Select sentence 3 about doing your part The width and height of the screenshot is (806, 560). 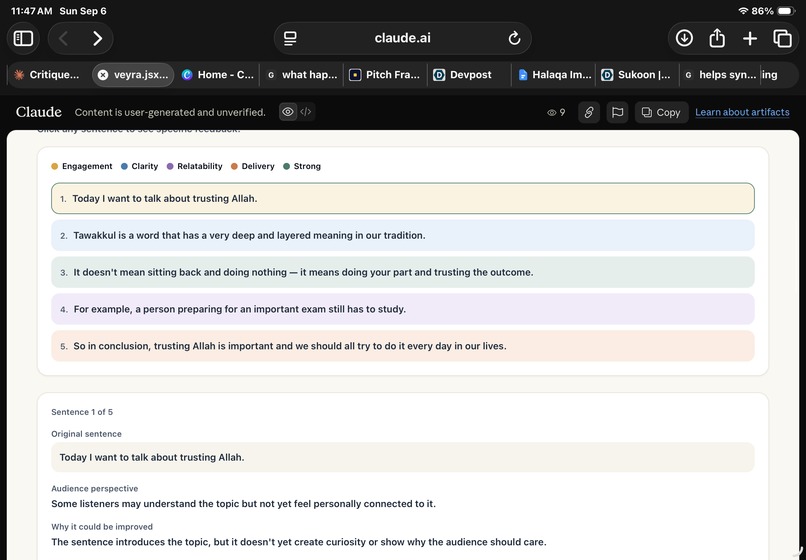[402, 272]
